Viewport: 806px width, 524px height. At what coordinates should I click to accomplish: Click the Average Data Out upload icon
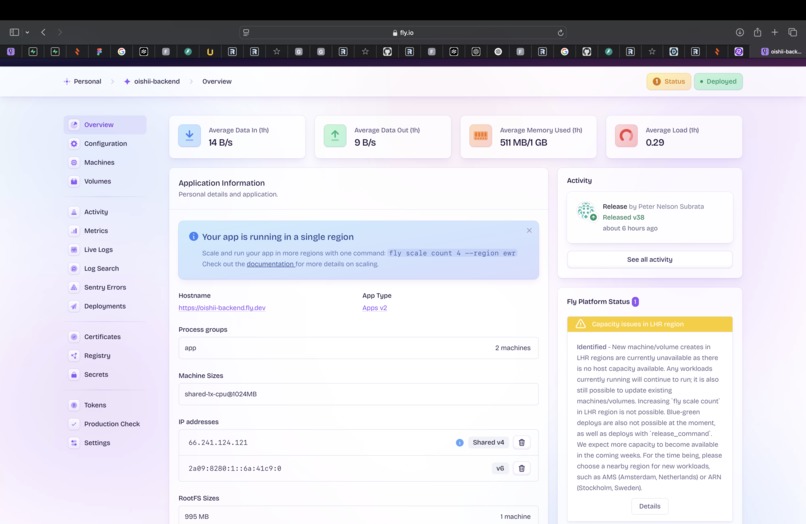335,136
